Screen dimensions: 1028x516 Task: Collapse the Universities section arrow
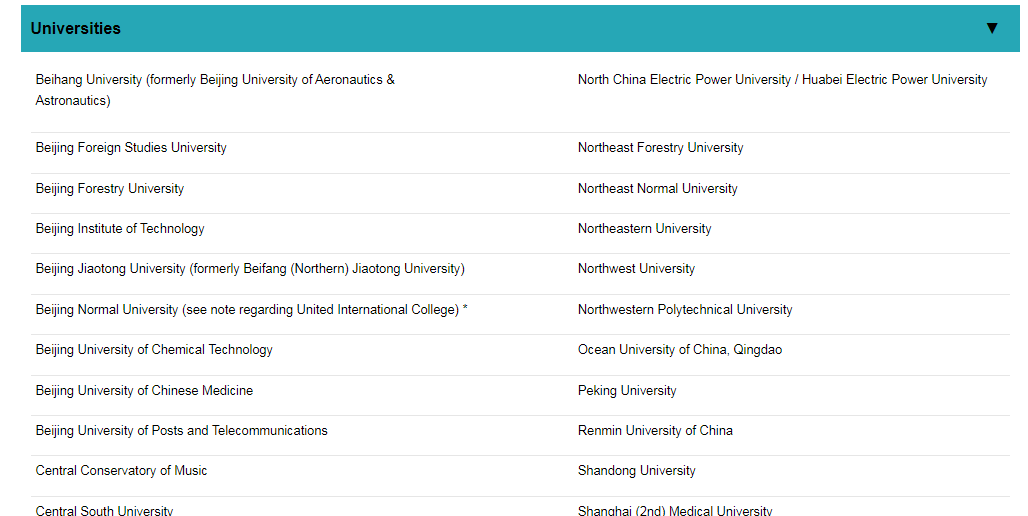(992, 28)
